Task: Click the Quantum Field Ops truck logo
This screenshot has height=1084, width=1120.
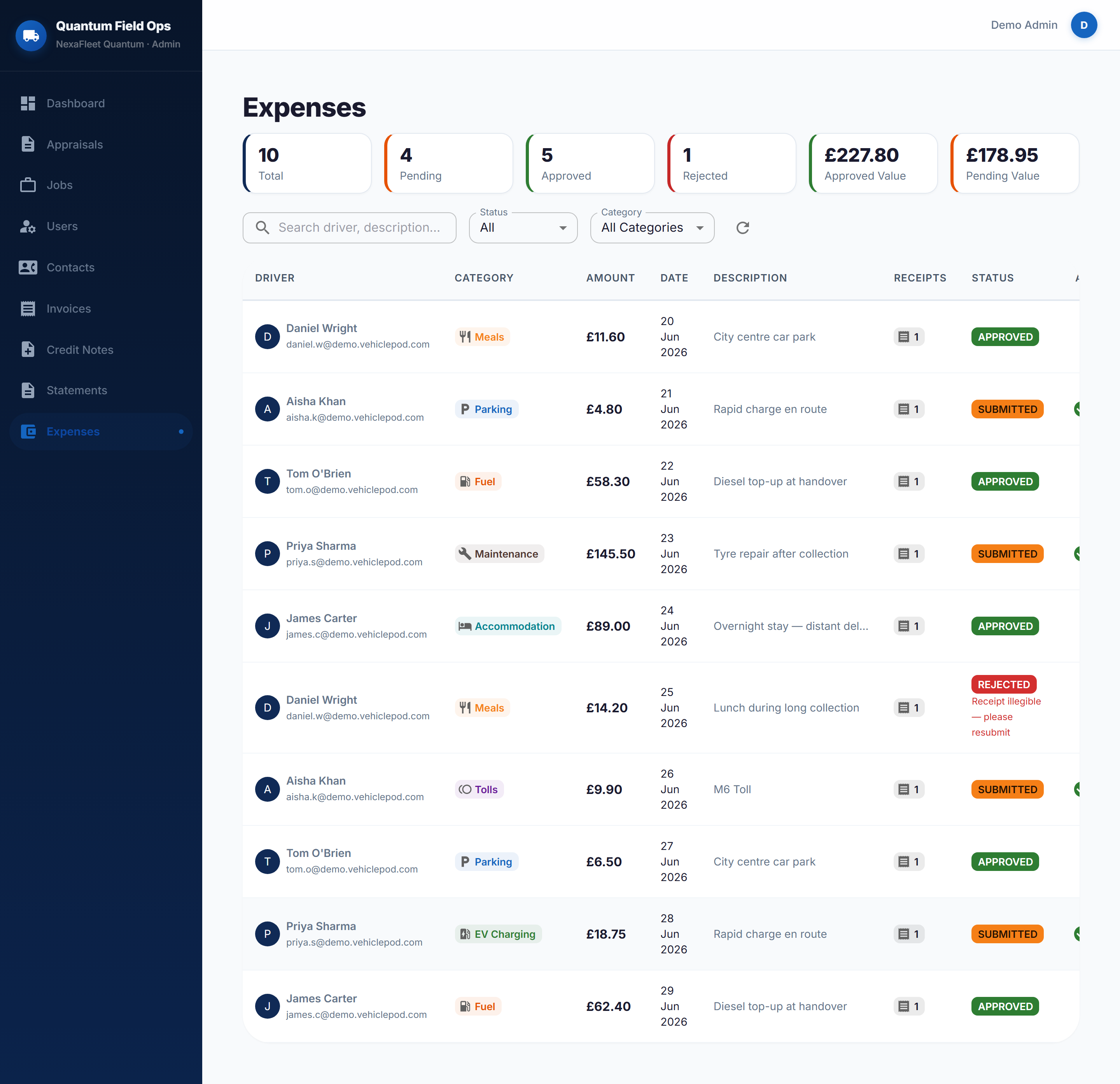Action: coord(31,35)
